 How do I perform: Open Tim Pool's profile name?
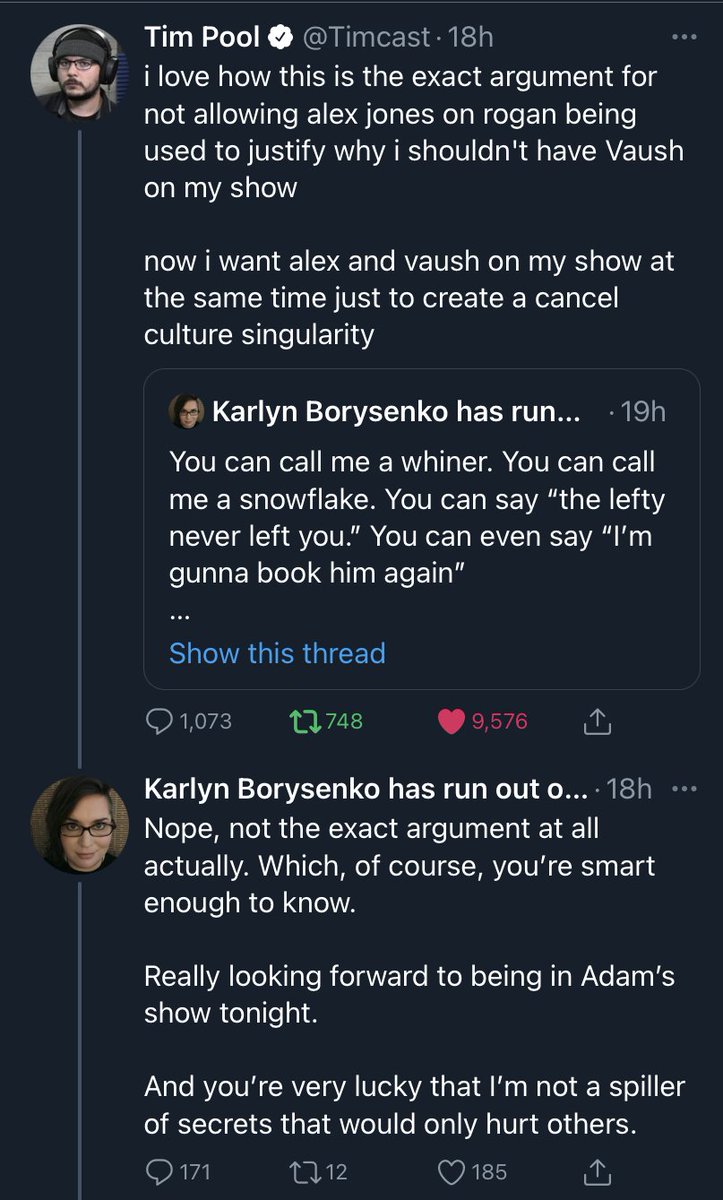pos(202,38)
